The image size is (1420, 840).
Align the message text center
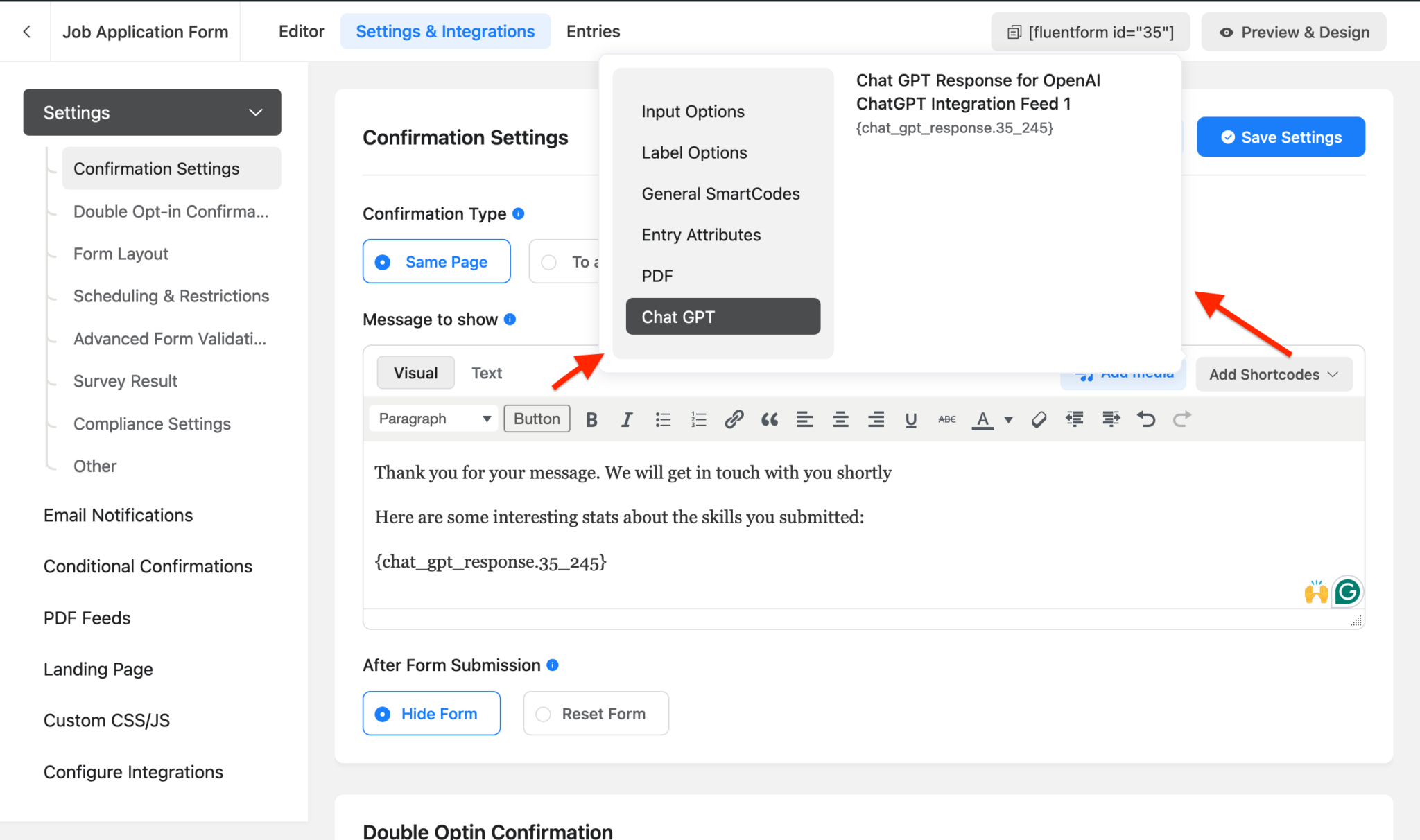(840, 419)
